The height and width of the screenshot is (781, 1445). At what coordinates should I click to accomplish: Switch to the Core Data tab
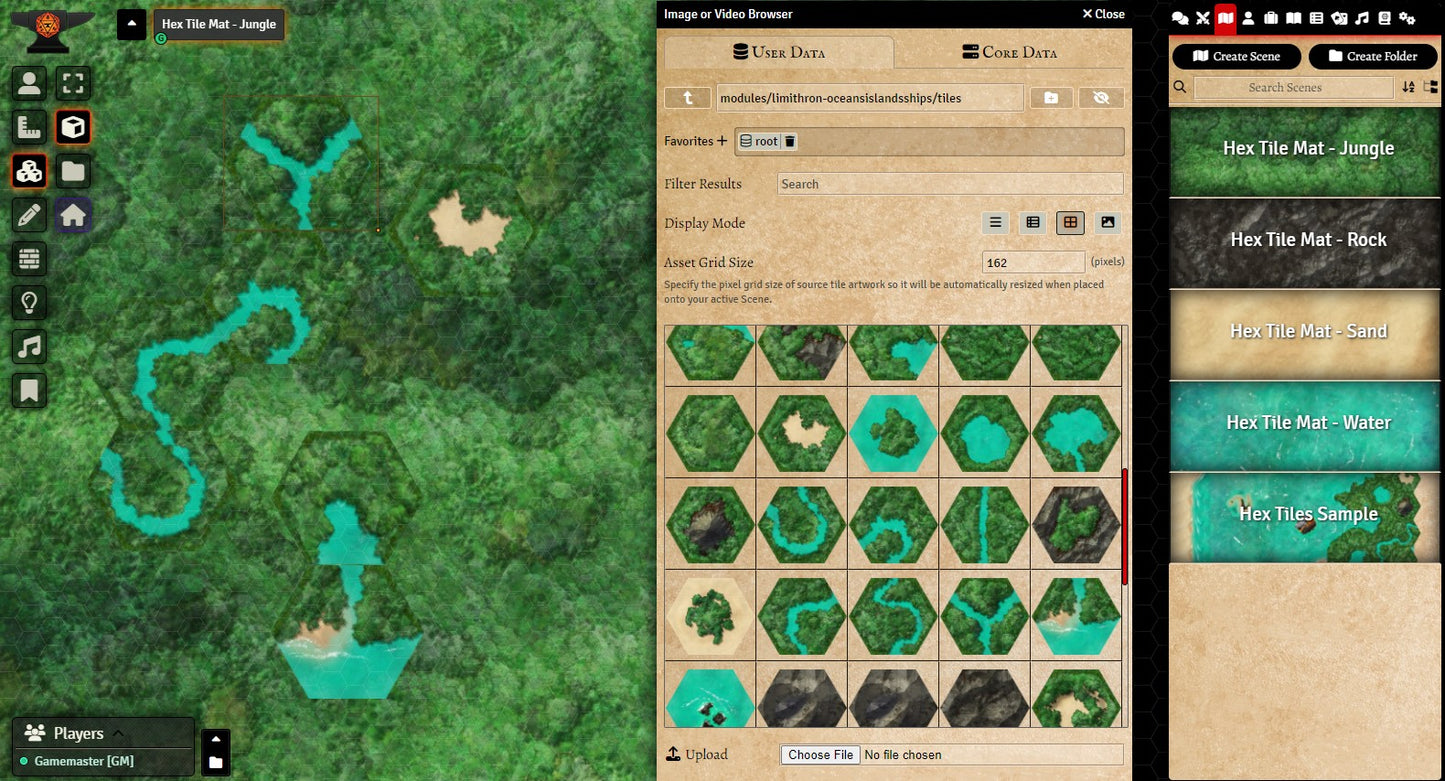1009,52
